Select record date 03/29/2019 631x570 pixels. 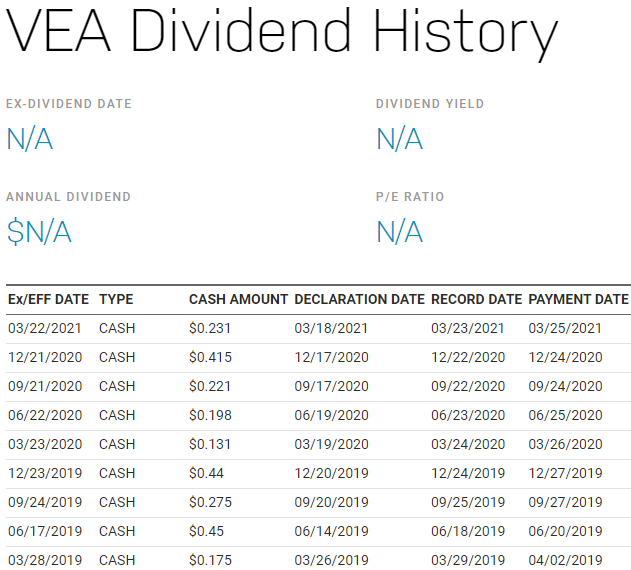(x=468, y=560)
